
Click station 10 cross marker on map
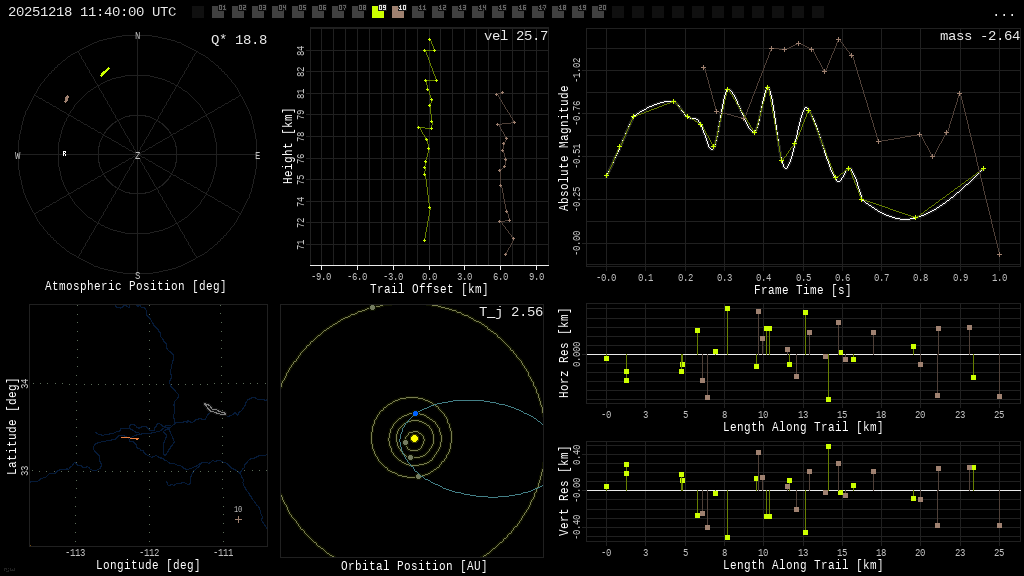(x=238, y=519)
